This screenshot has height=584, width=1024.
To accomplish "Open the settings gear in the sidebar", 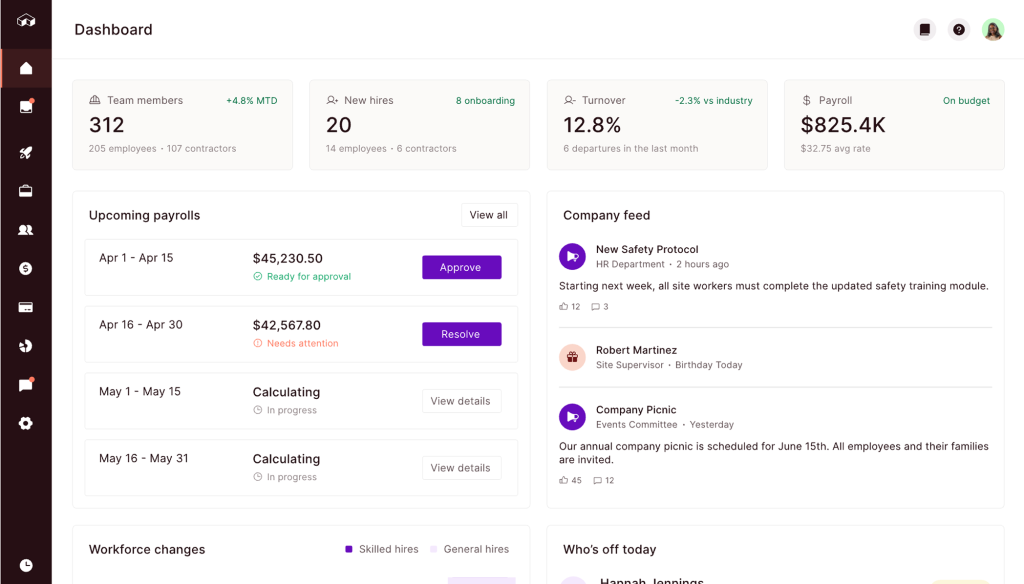I will [x=26, y=423].
